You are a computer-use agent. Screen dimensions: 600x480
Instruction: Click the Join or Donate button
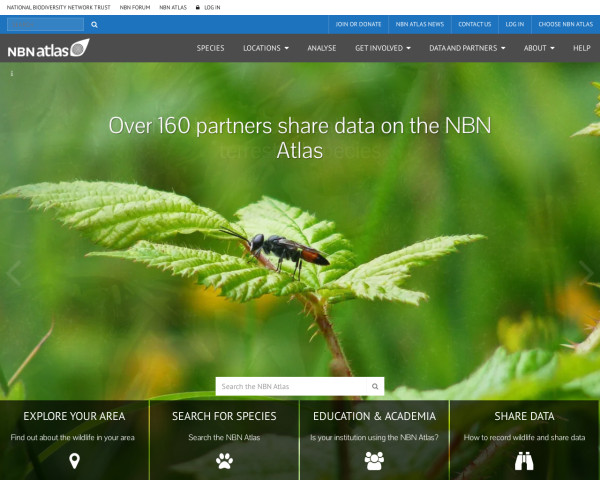click(356, 24)
